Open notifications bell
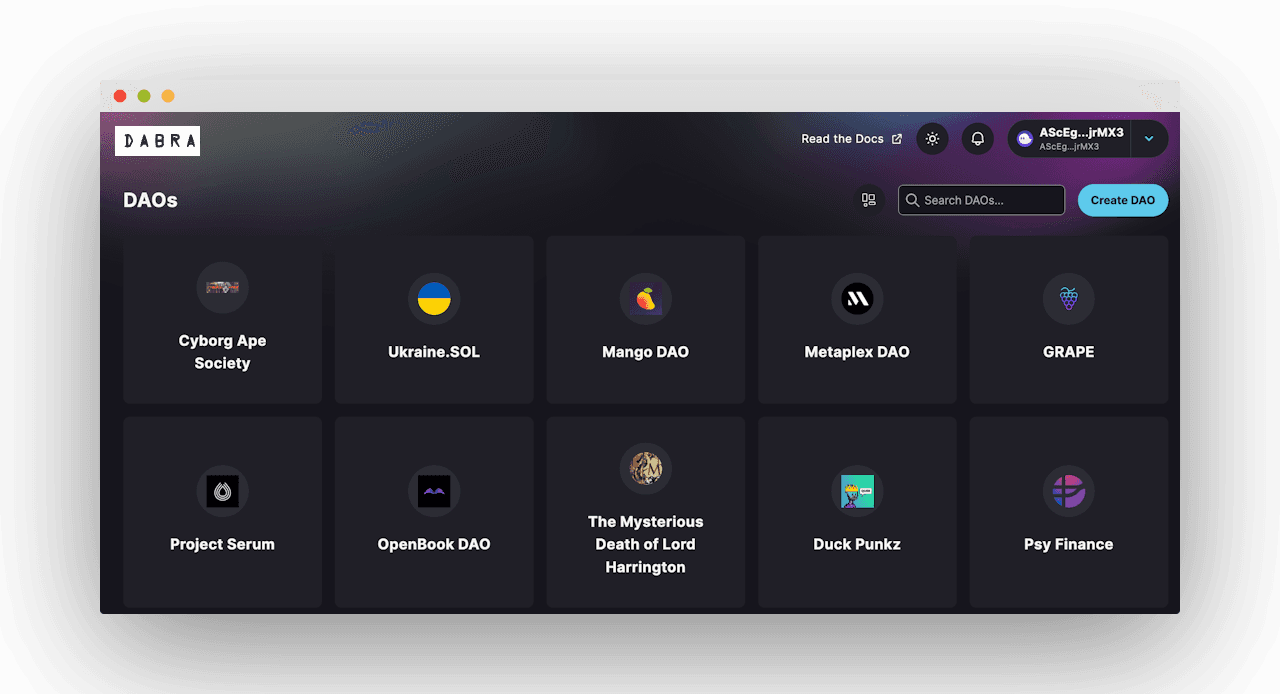This screenshot has height=694, width=1280. tap(978, 139)
